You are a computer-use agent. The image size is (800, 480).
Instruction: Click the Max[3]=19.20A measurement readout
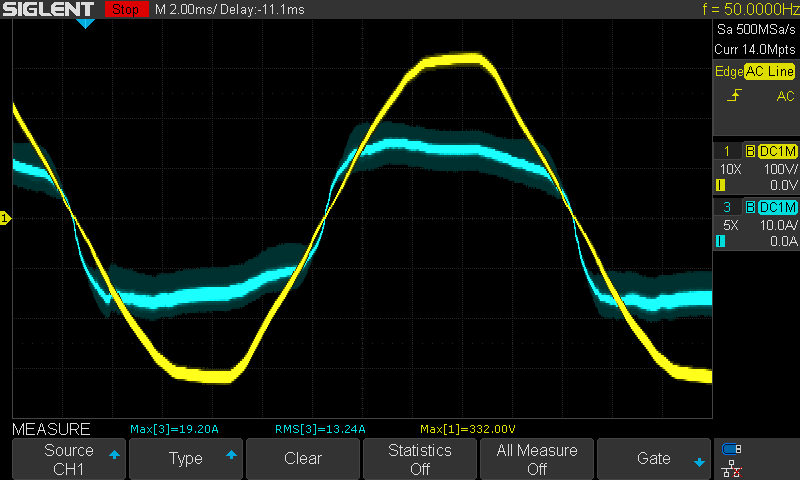coord(174,429)
